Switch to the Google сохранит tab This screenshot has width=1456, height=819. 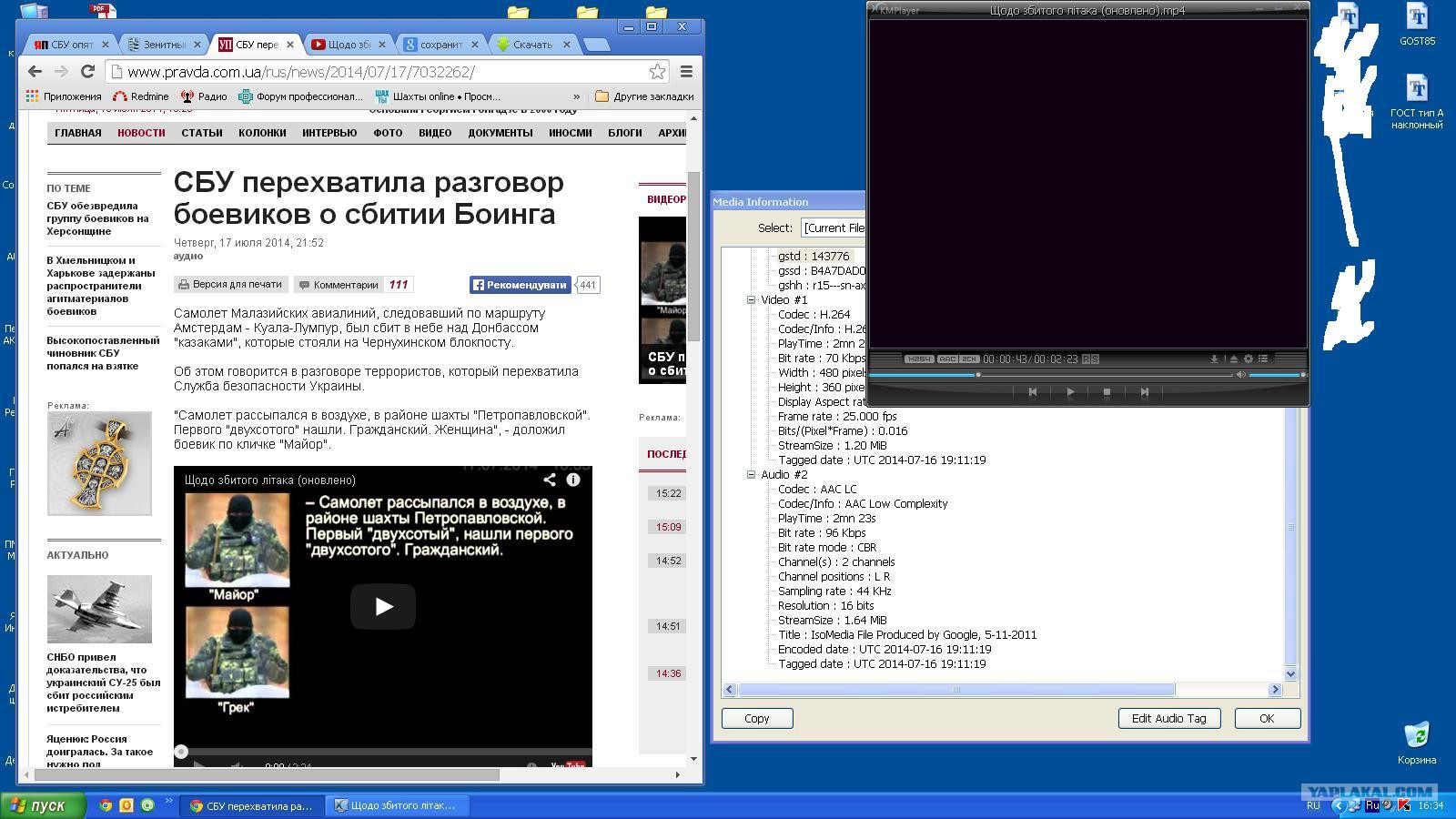(441, 44)
